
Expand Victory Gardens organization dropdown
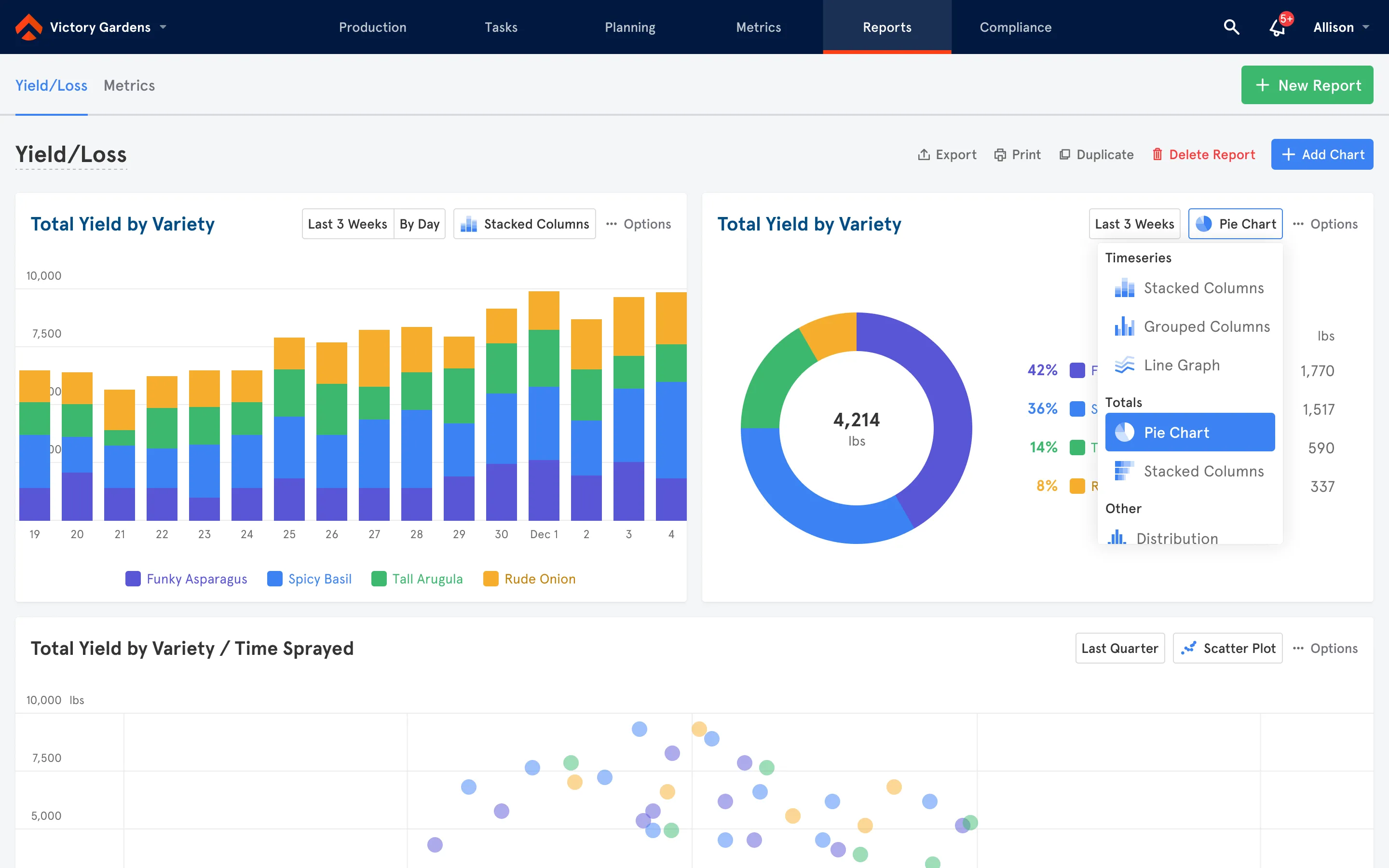click(163, 27)
